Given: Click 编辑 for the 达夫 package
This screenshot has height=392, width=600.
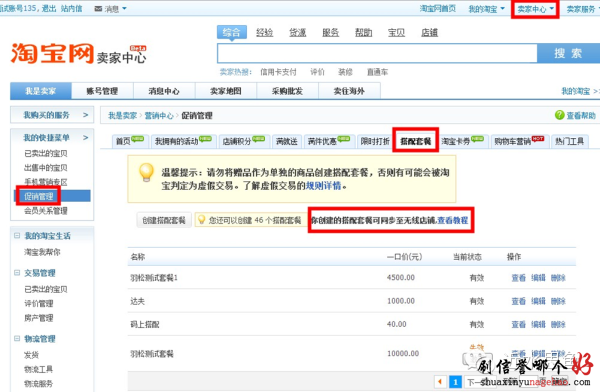Looking at the screenshot, I should (538, 301).
